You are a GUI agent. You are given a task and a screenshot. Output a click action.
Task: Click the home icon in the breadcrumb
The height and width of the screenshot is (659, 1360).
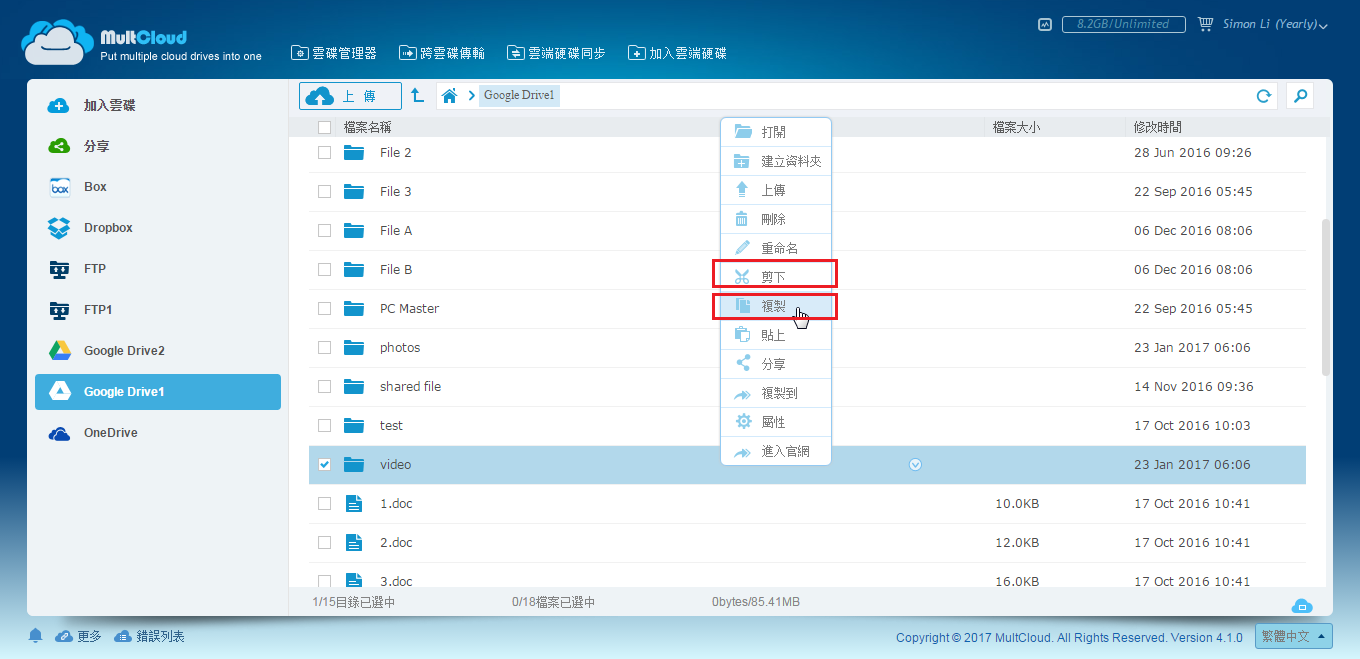pyautogui.click(x=450, y=96)
